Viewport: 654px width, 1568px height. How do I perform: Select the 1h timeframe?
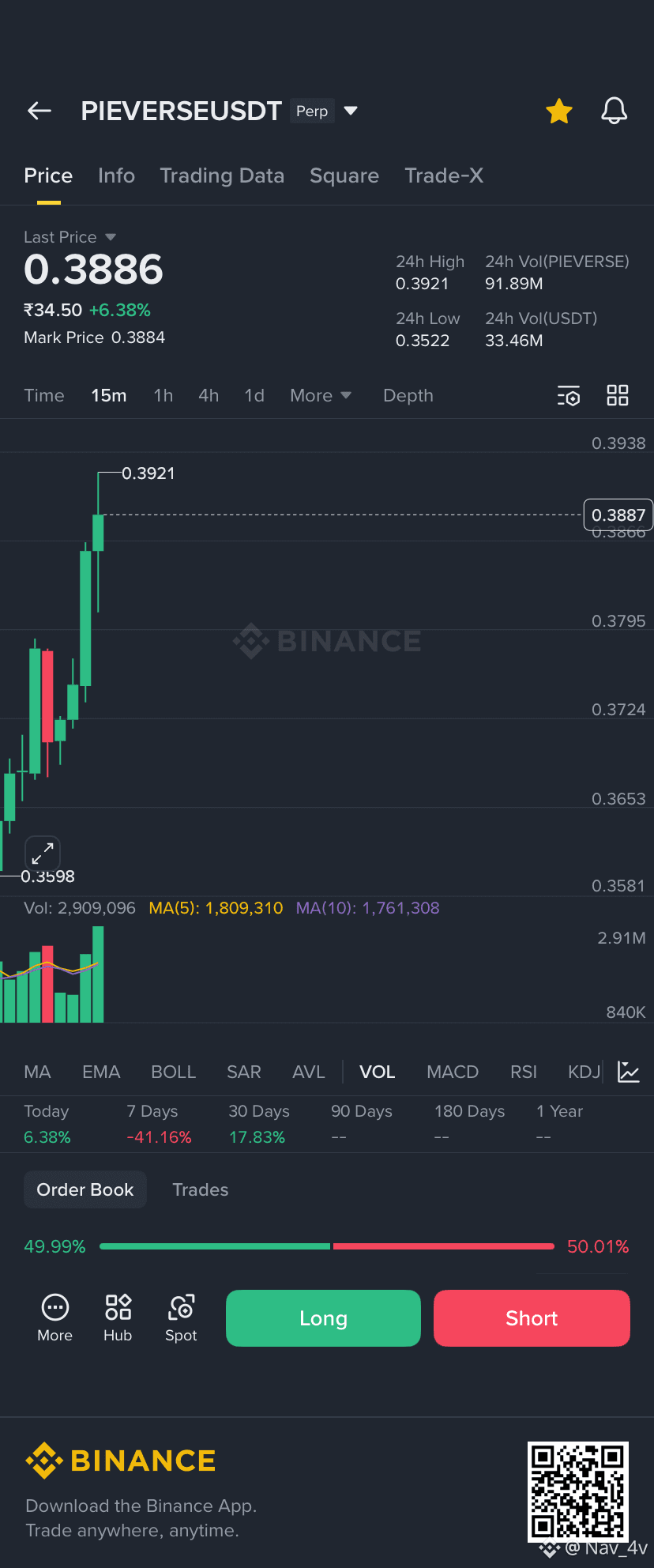[163, 395]
